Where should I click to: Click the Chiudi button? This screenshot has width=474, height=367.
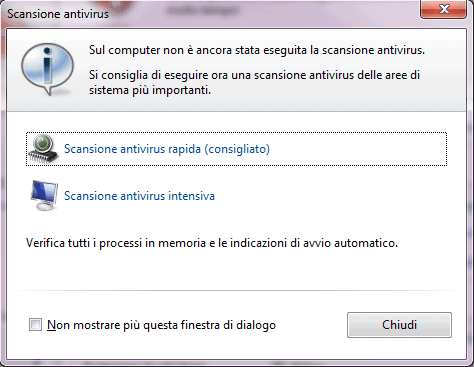point(399,325)
